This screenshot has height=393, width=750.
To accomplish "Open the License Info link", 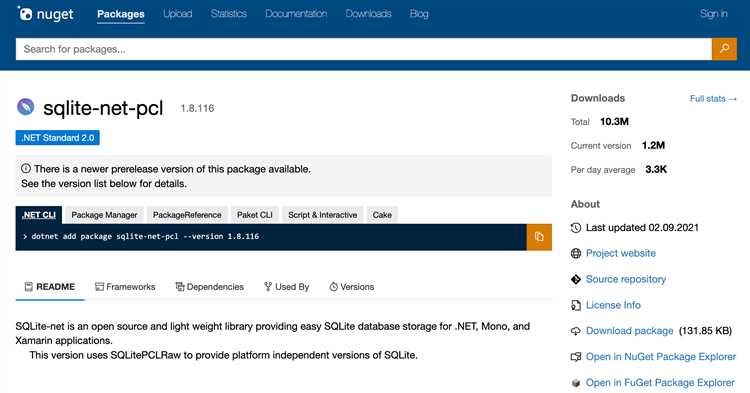I will pos(613,305).
